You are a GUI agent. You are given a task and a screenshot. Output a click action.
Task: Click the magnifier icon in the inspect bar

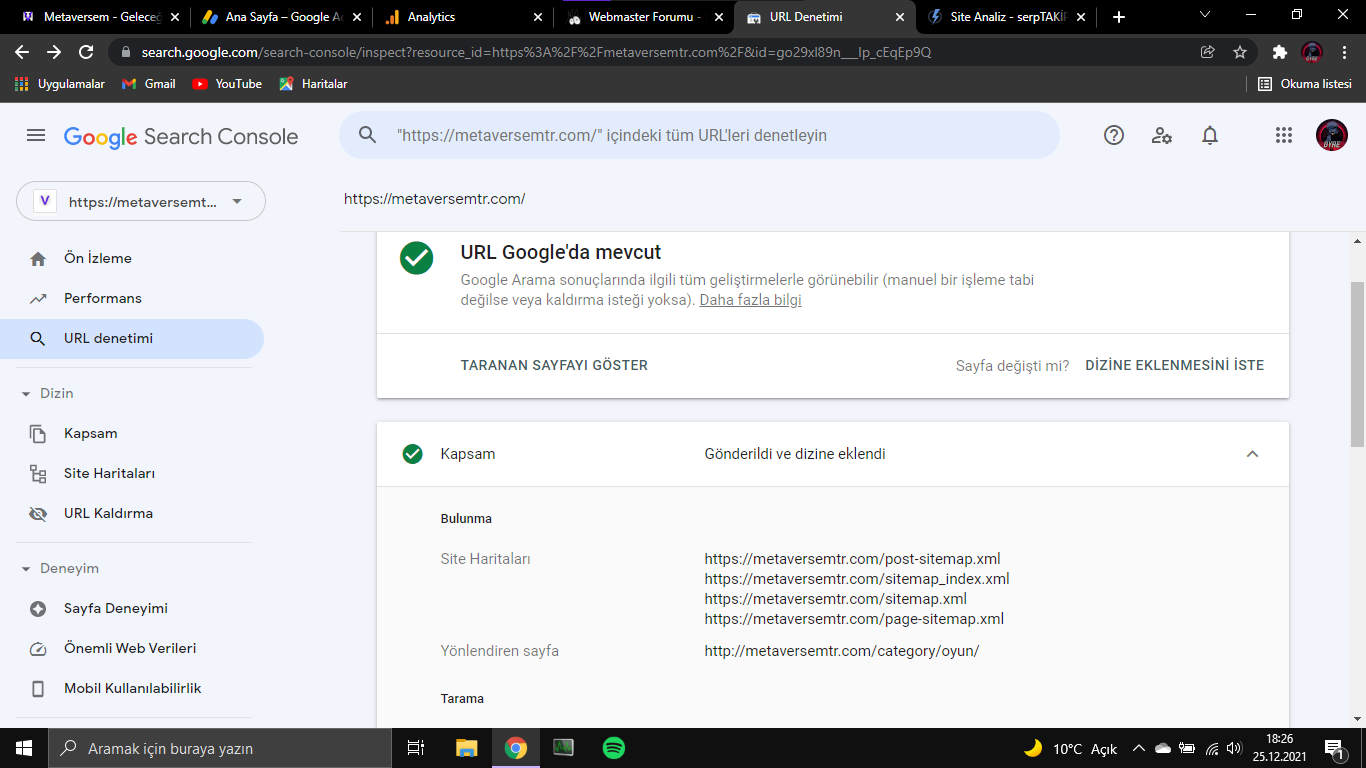(368, 135)
